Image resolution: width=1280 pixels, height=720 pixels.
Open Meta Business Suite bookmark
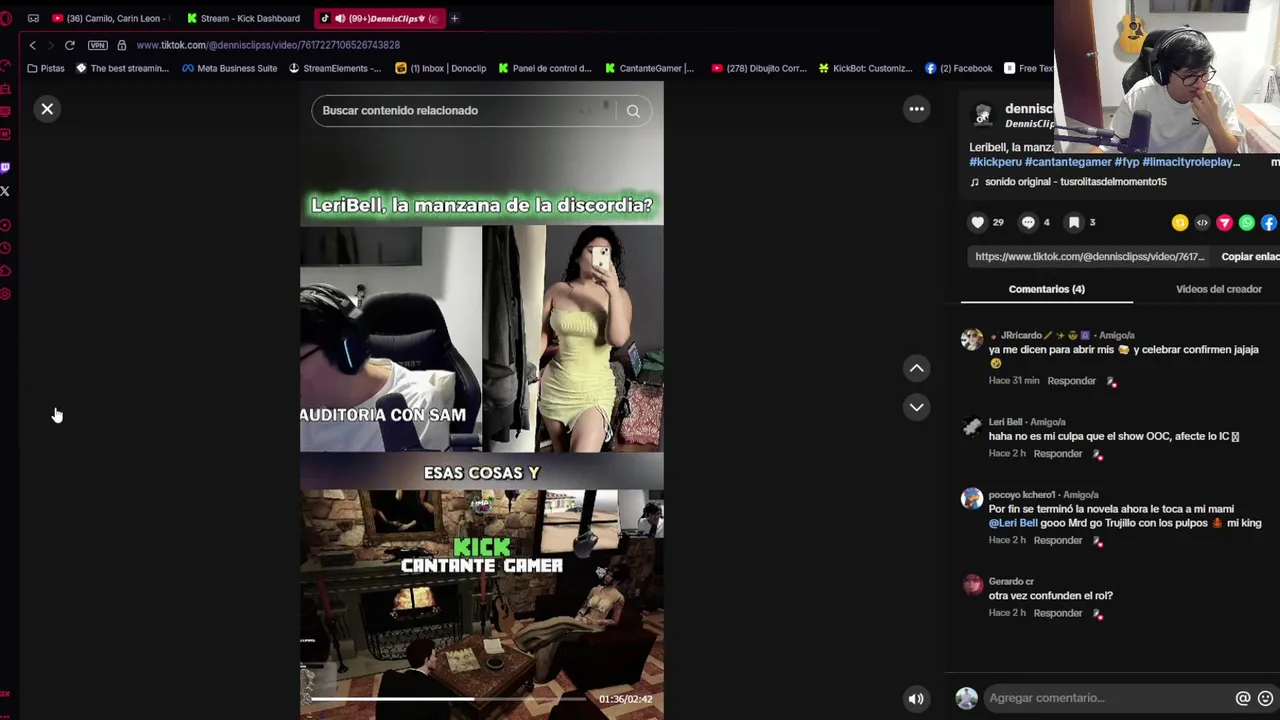pos(229,68)
